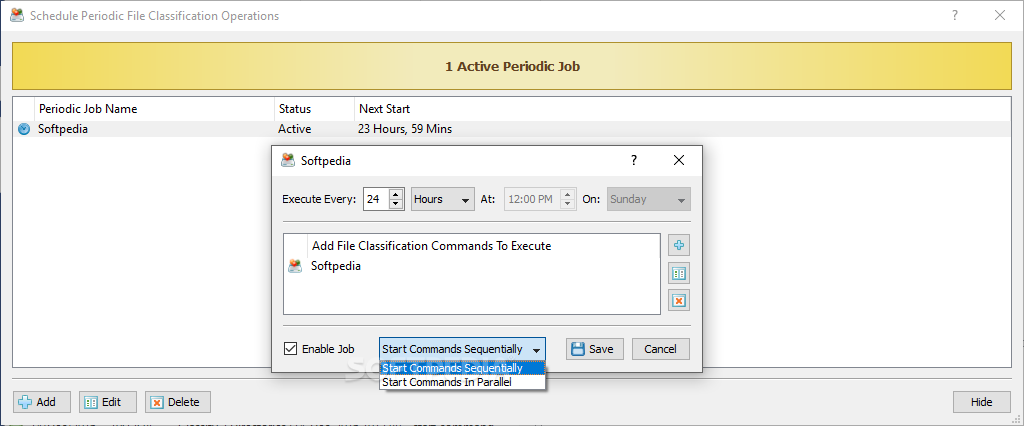This screenshot has width=1024, height=426.
Task: Save the periodic job settings
Action: [594, 349]
